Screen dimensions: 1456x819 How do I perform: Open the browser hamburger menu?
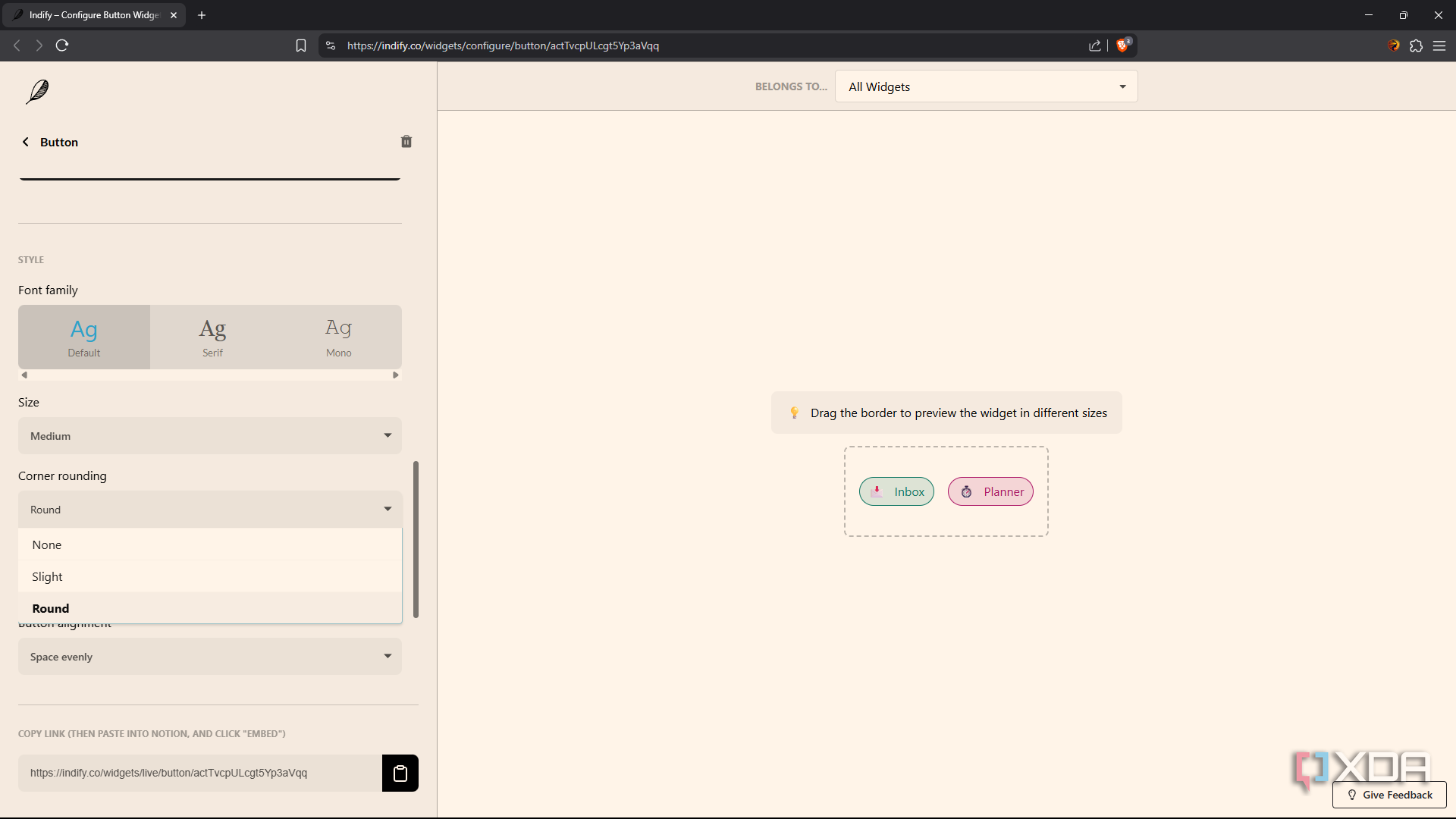click(1439, 45)
